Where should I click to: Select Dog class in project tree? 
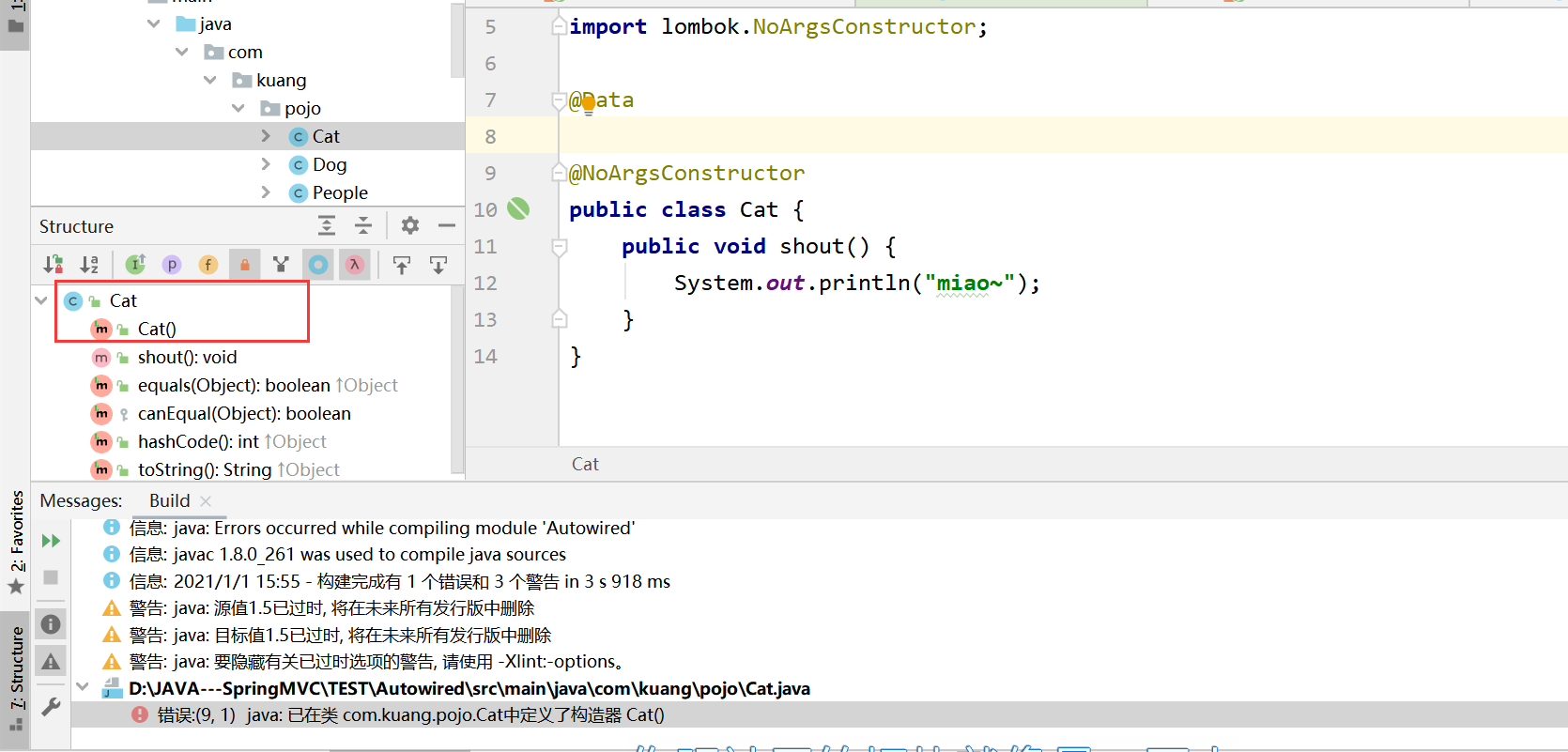(x=330, y=164)
